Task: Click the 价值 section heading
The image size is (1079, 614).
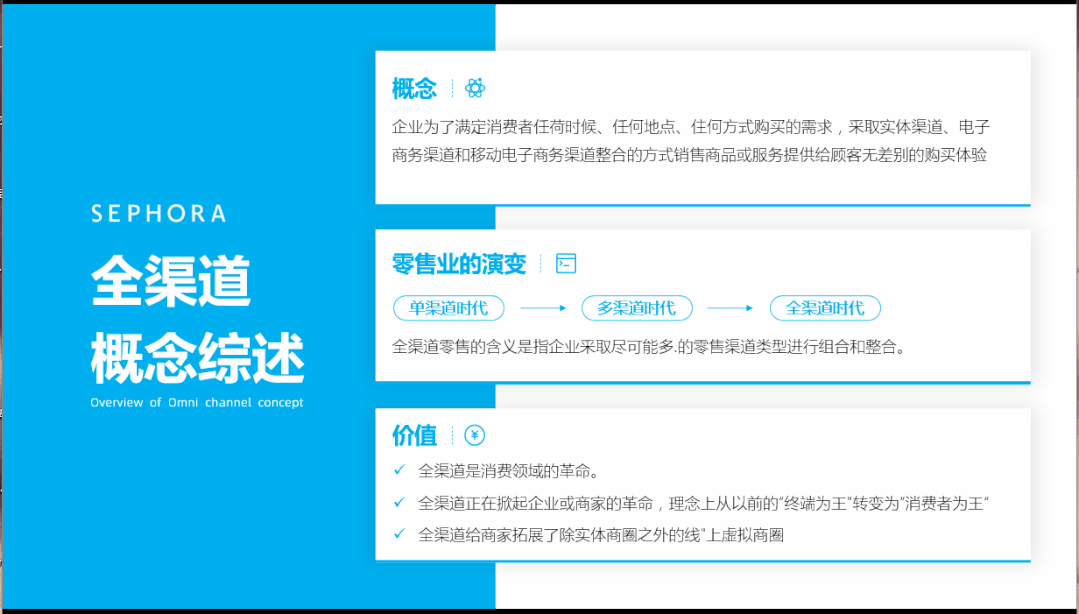Action: click(414, 435)
